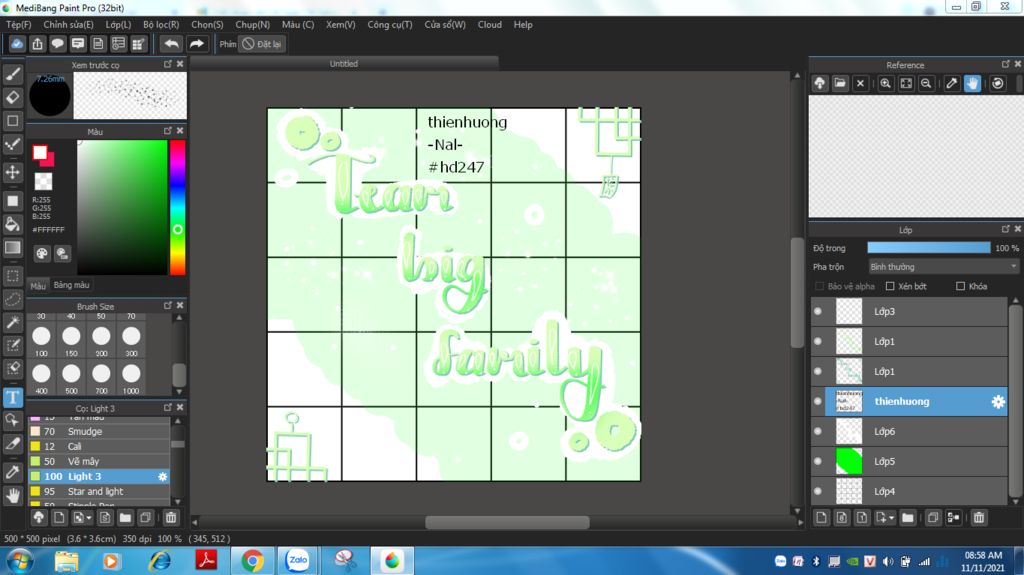Click the cloud save icon in top toolbar

click(17, 44)
